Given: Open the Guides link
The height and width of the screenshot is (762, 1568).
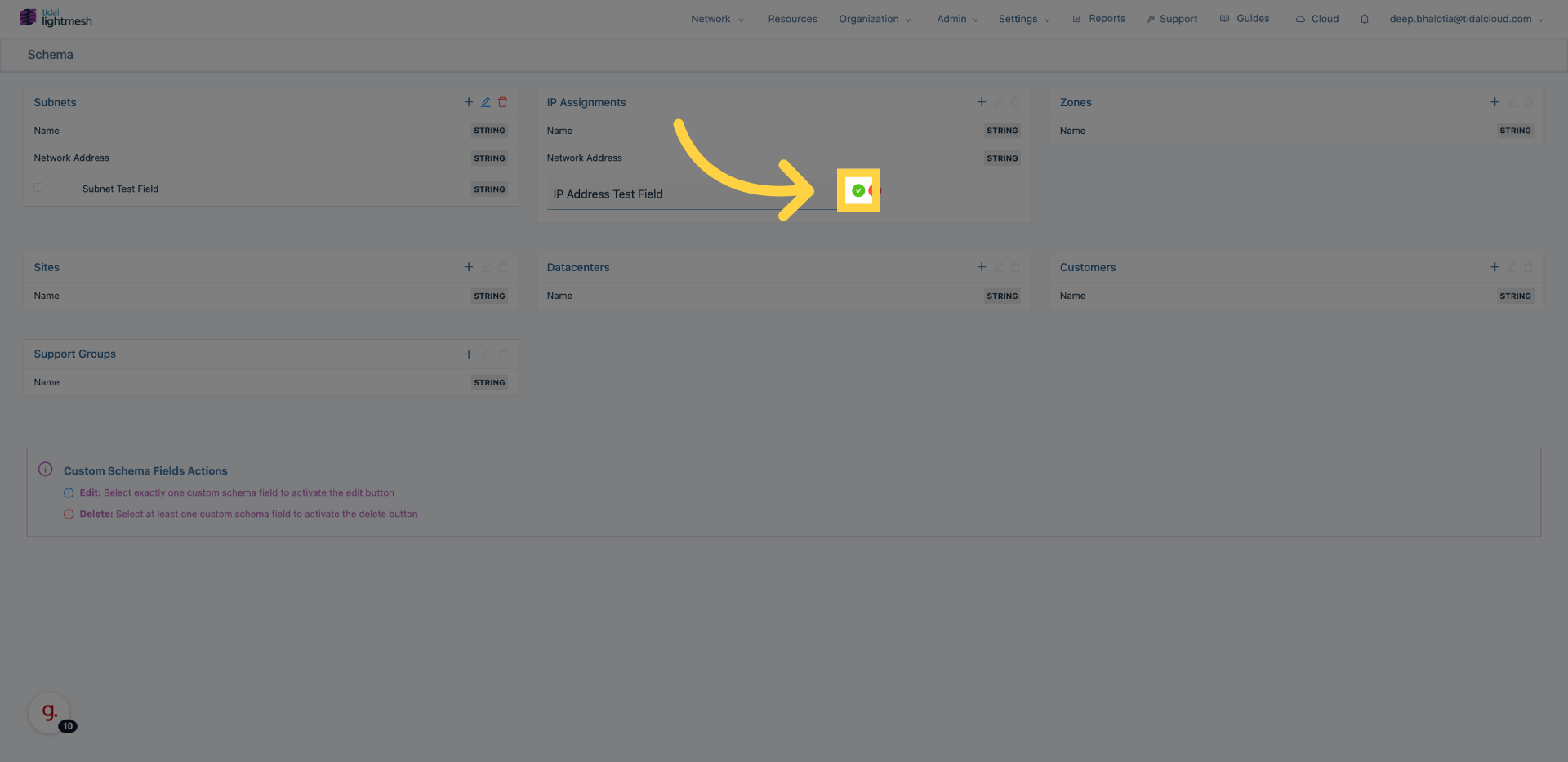Looking at the screenshot, I should [x=1245, y=19].
